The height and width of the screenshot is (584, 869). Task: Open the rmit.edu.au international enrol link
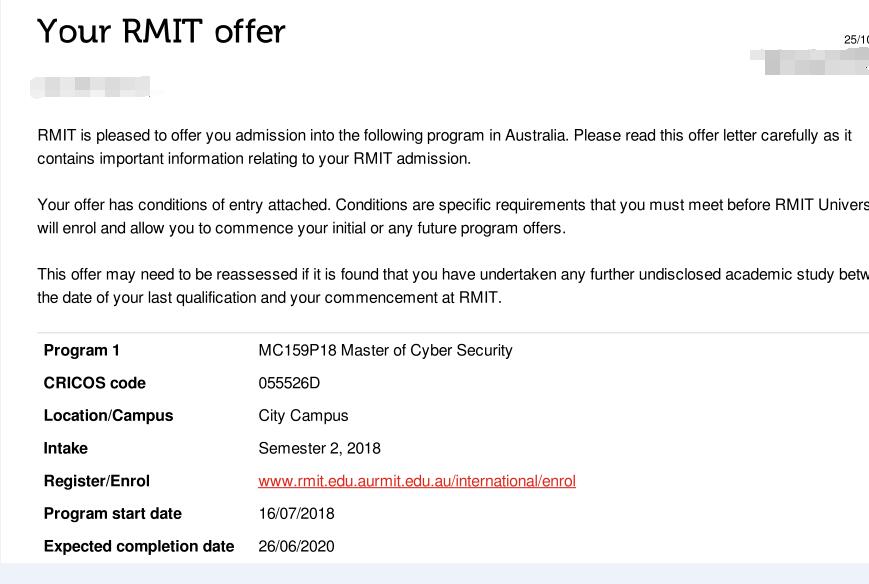pos(417,481)
